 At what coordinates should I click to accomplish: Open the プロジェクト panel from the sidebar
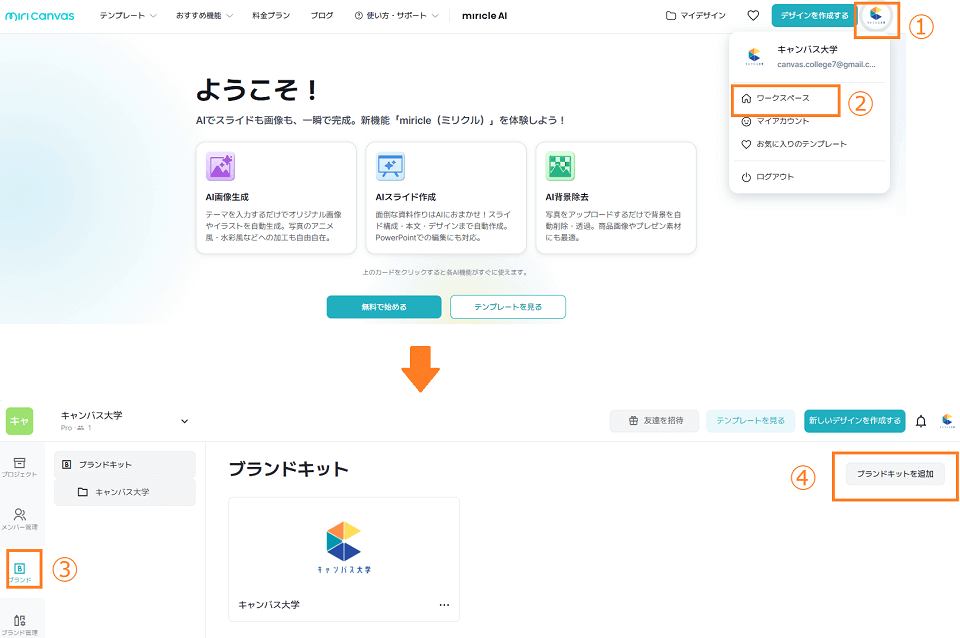pos(22,465)
